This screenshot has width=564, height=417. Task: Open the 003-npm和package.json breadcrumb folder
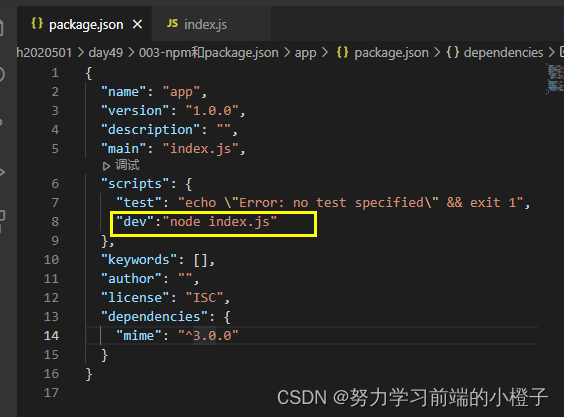coord(209,53)
